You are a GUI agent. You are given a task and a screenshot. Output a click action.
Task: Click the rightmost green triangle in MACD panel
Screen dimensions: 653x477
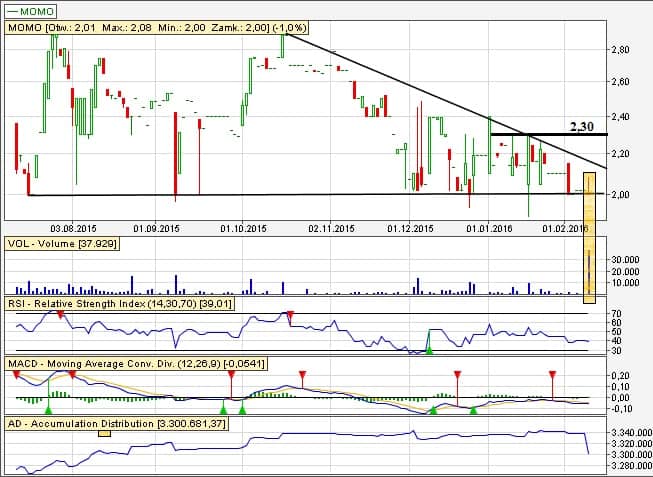473,410
